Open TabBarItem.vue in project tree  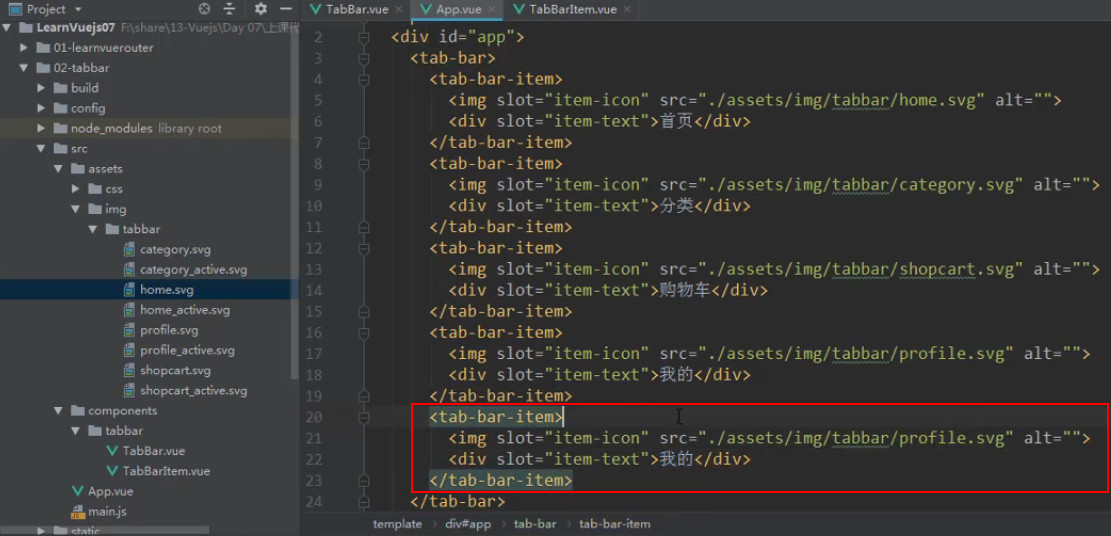167,471
